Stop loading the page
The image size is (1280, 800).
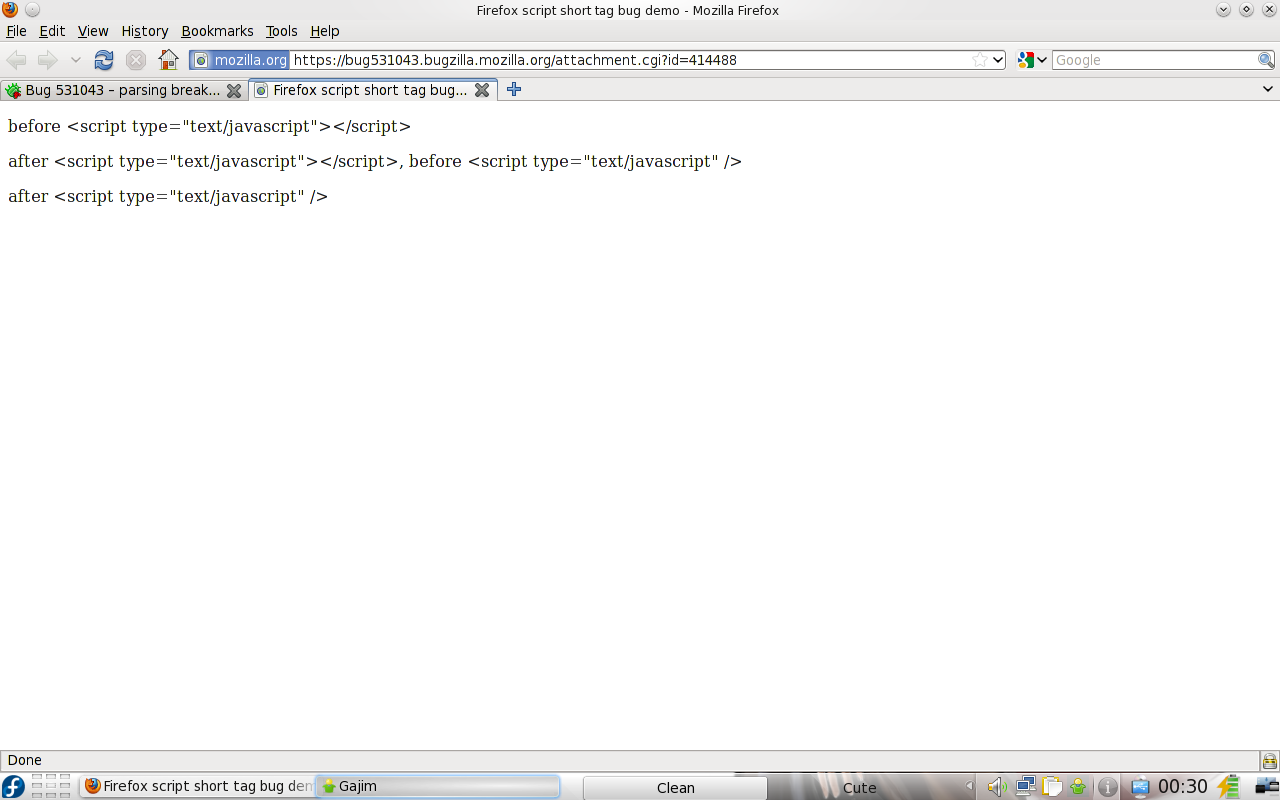pos(136,60)
